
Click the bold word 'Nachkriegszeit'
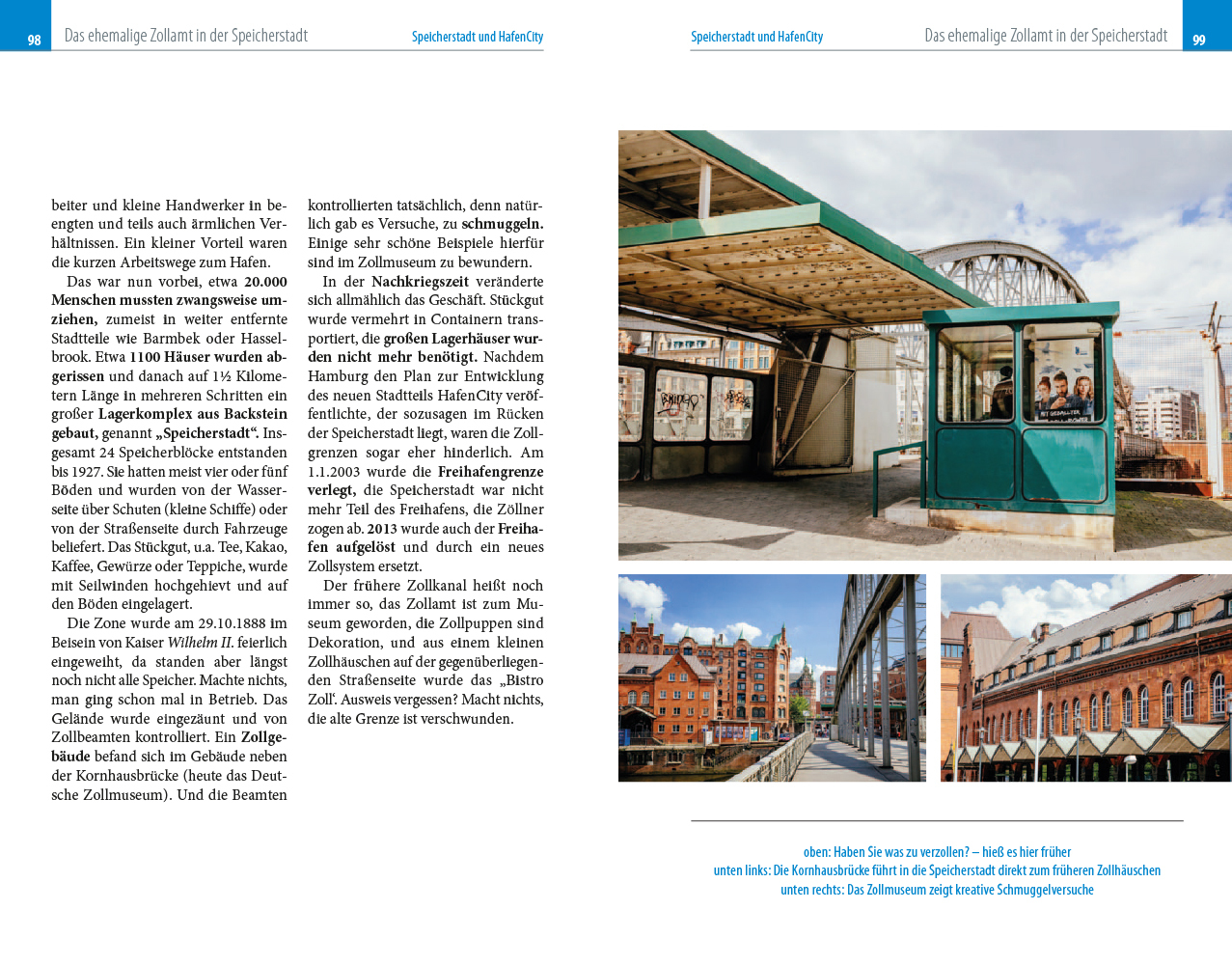coord(420,282)
